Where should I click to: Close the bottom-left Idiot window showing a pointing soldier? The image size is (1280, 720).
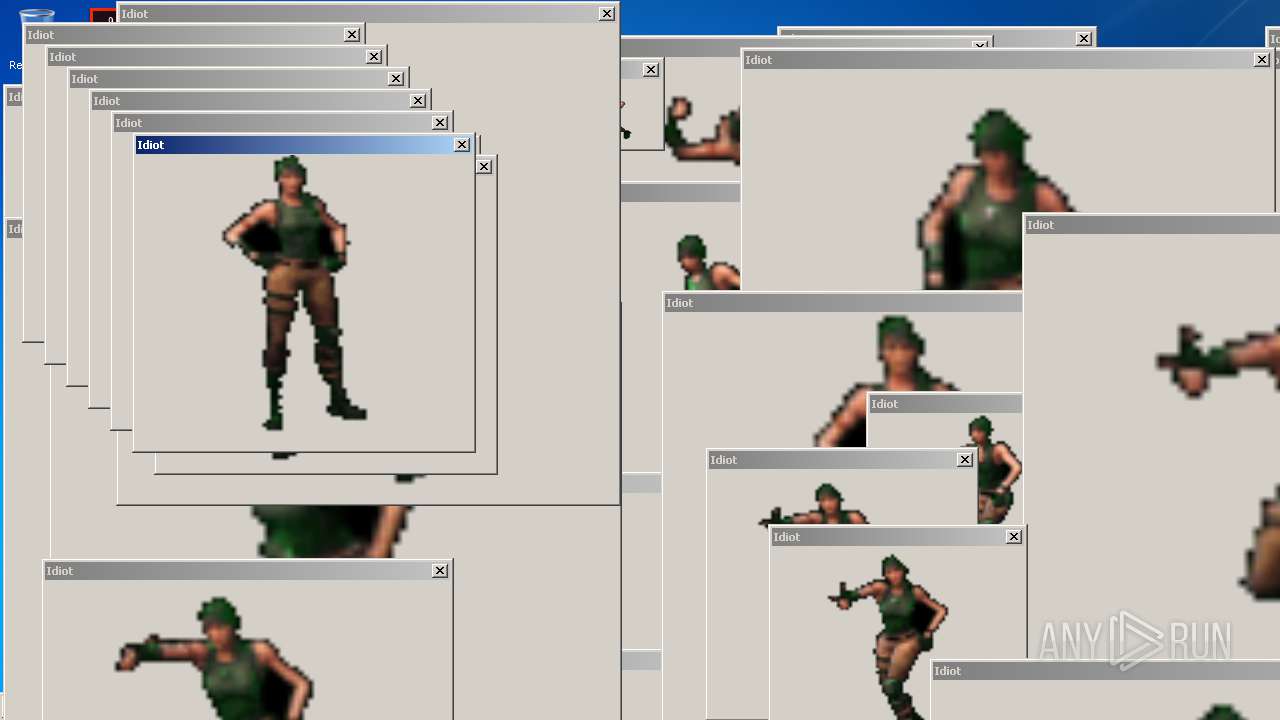[440, 571]
